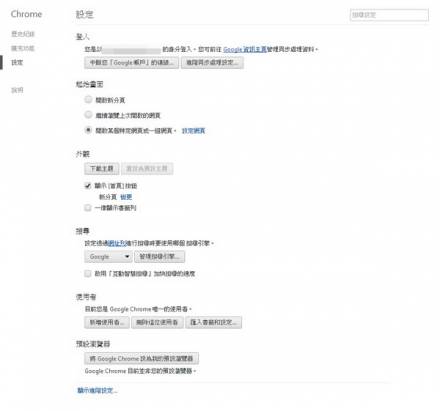Click the disconnect Google Account button
Screen dimensions: 440x411
click(x=131, y=63)
